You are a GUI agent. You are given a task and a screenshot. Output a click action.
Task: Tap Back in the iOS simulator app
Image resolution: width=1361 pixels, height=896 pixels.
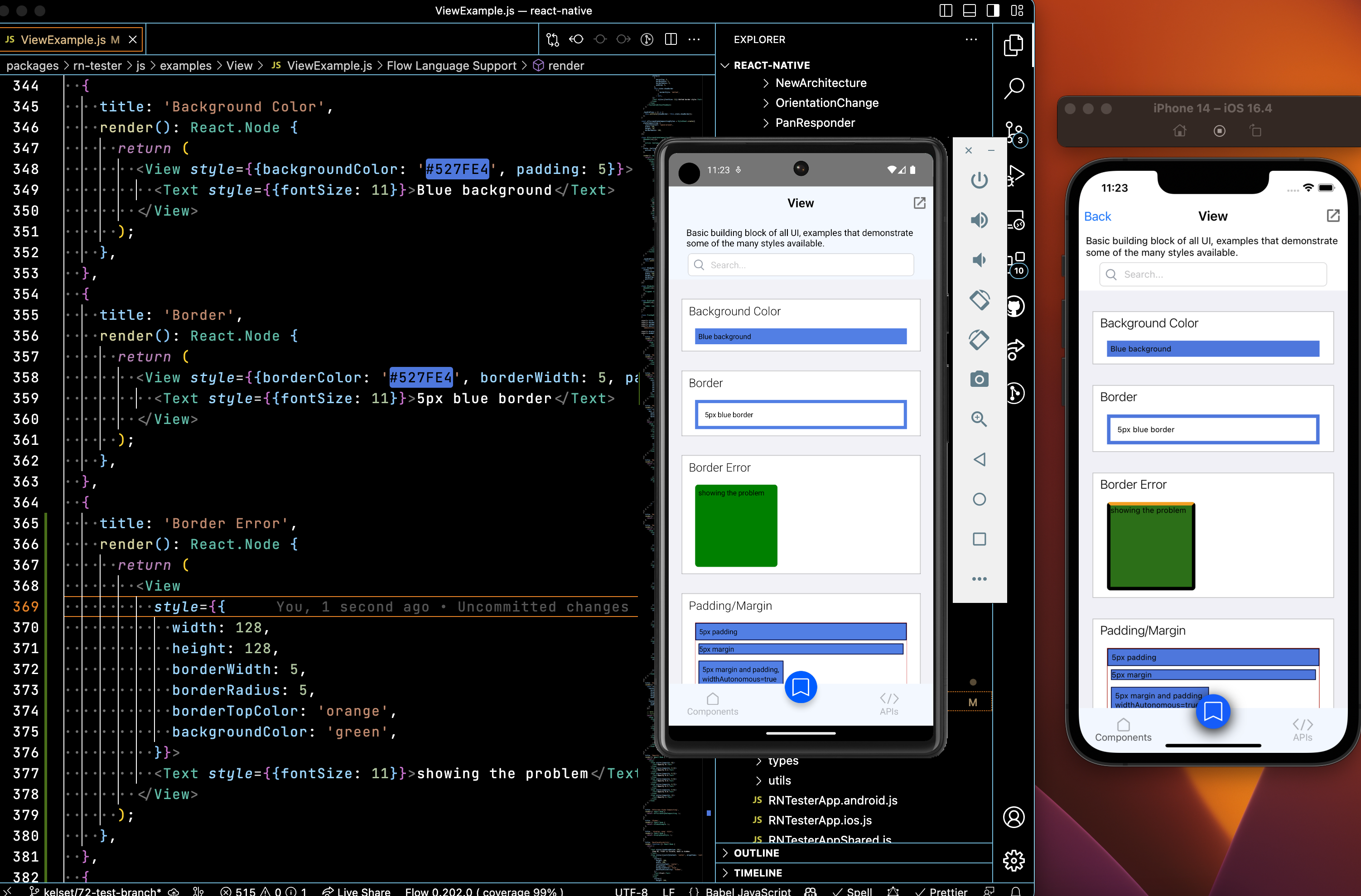[x=1097, y=216]
